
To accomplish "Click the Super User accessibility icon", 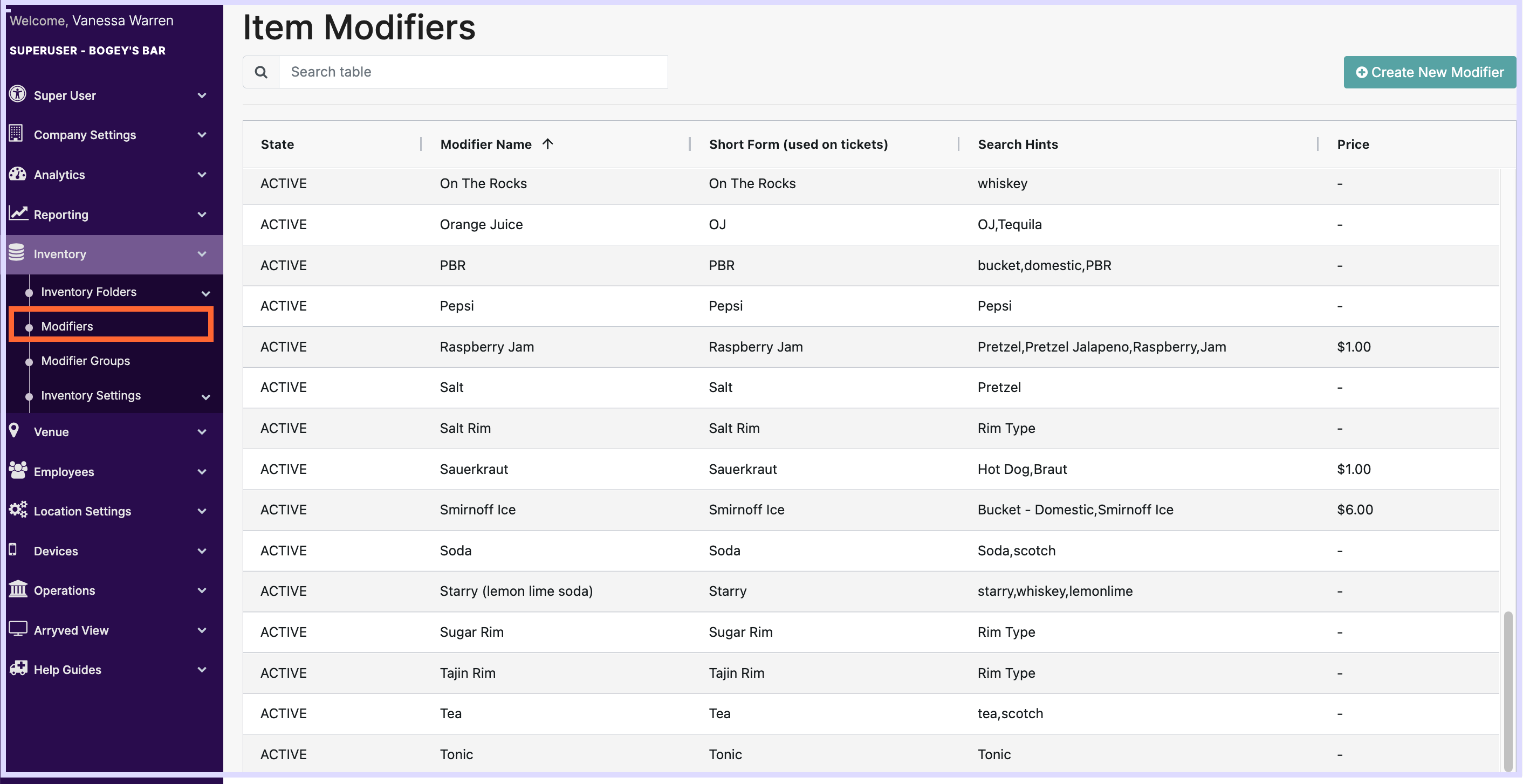I will click(18, 94).
